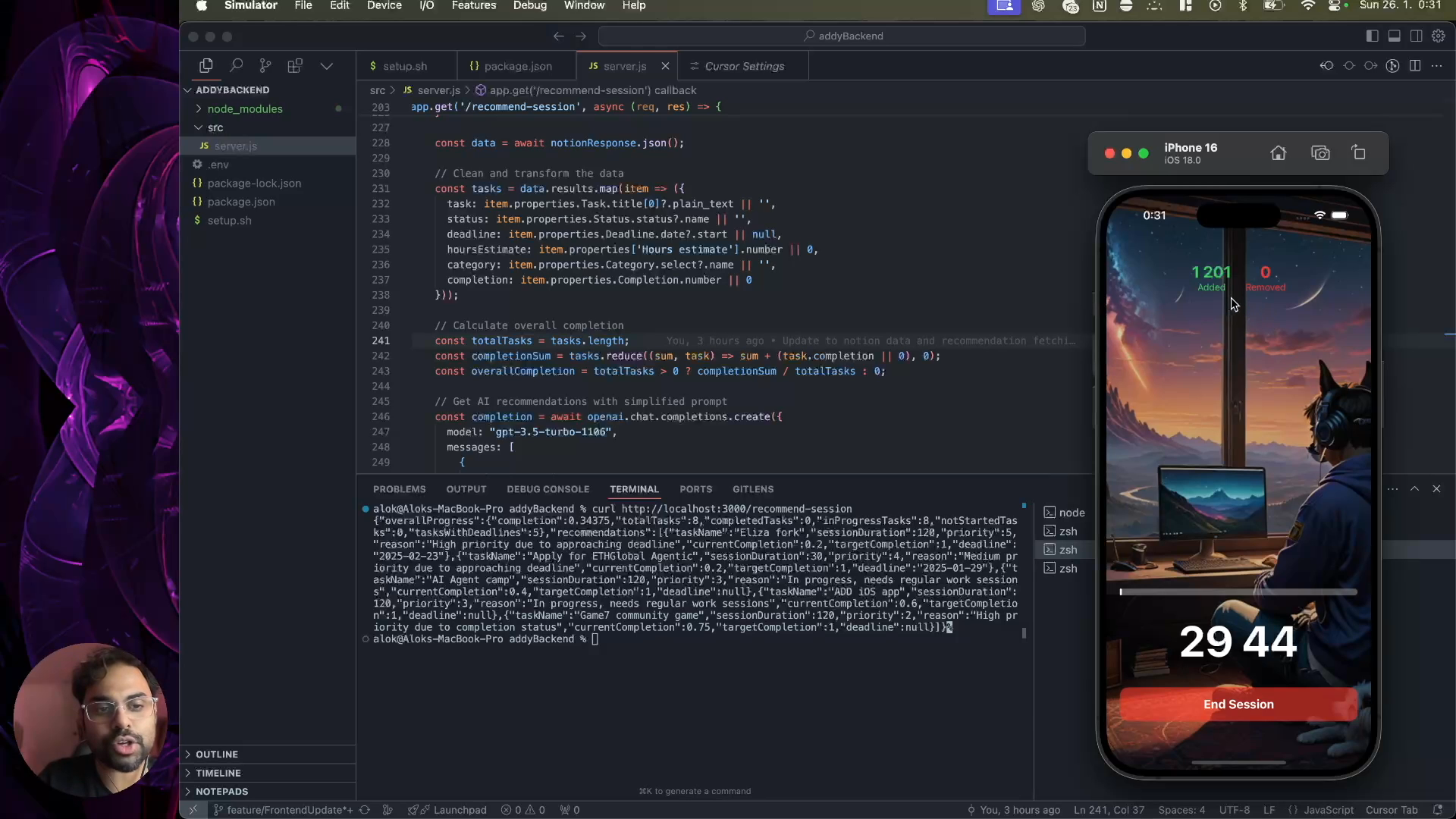The image size is (1456, 819).
Task: Expand the node_modules folder
Action: click(x=245, y=108)
